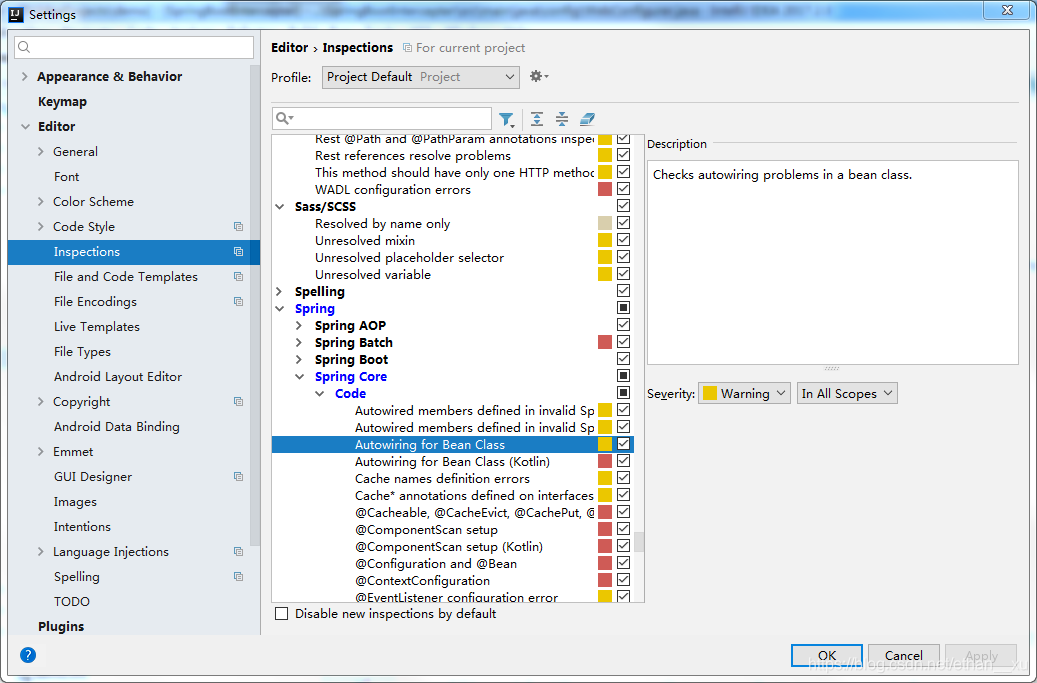Click the Collapse All tree icon
Image resolution: width=1037 pixels, height=683 pixels.
561,119
